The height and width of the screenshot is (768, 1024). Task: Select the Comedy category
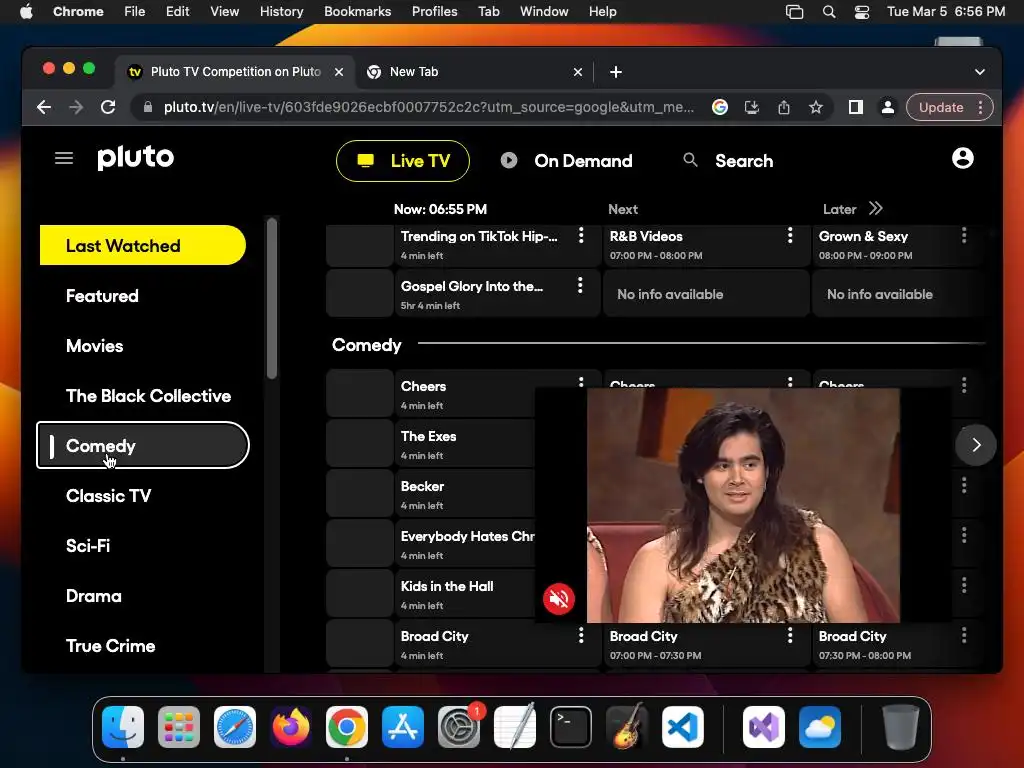tap(142, 445)
